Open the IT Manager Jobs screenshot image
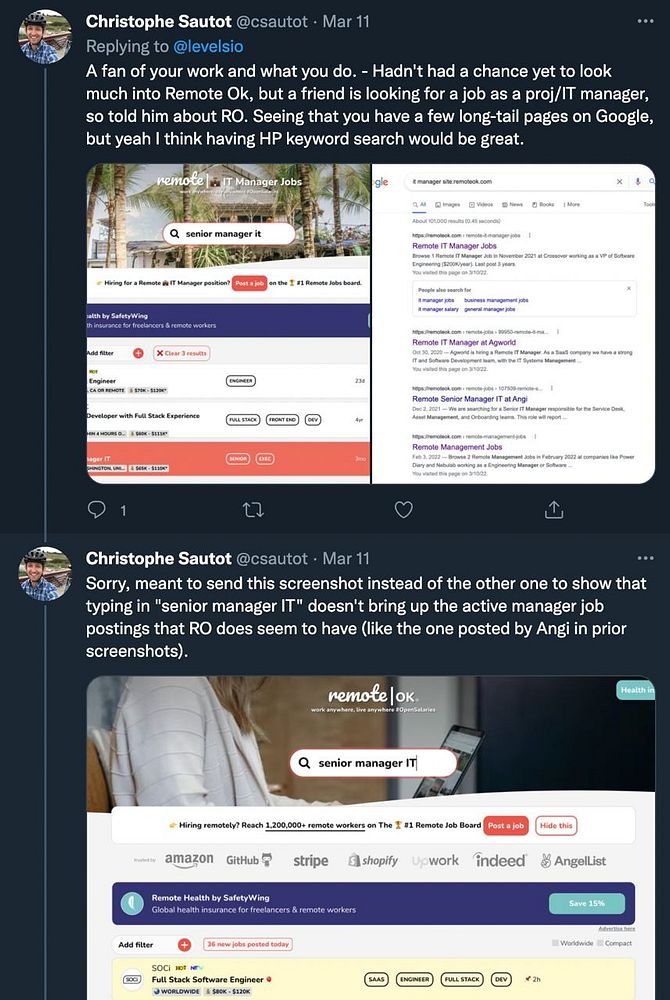Screen dimensions: 670x1000 tap(228, 323)
